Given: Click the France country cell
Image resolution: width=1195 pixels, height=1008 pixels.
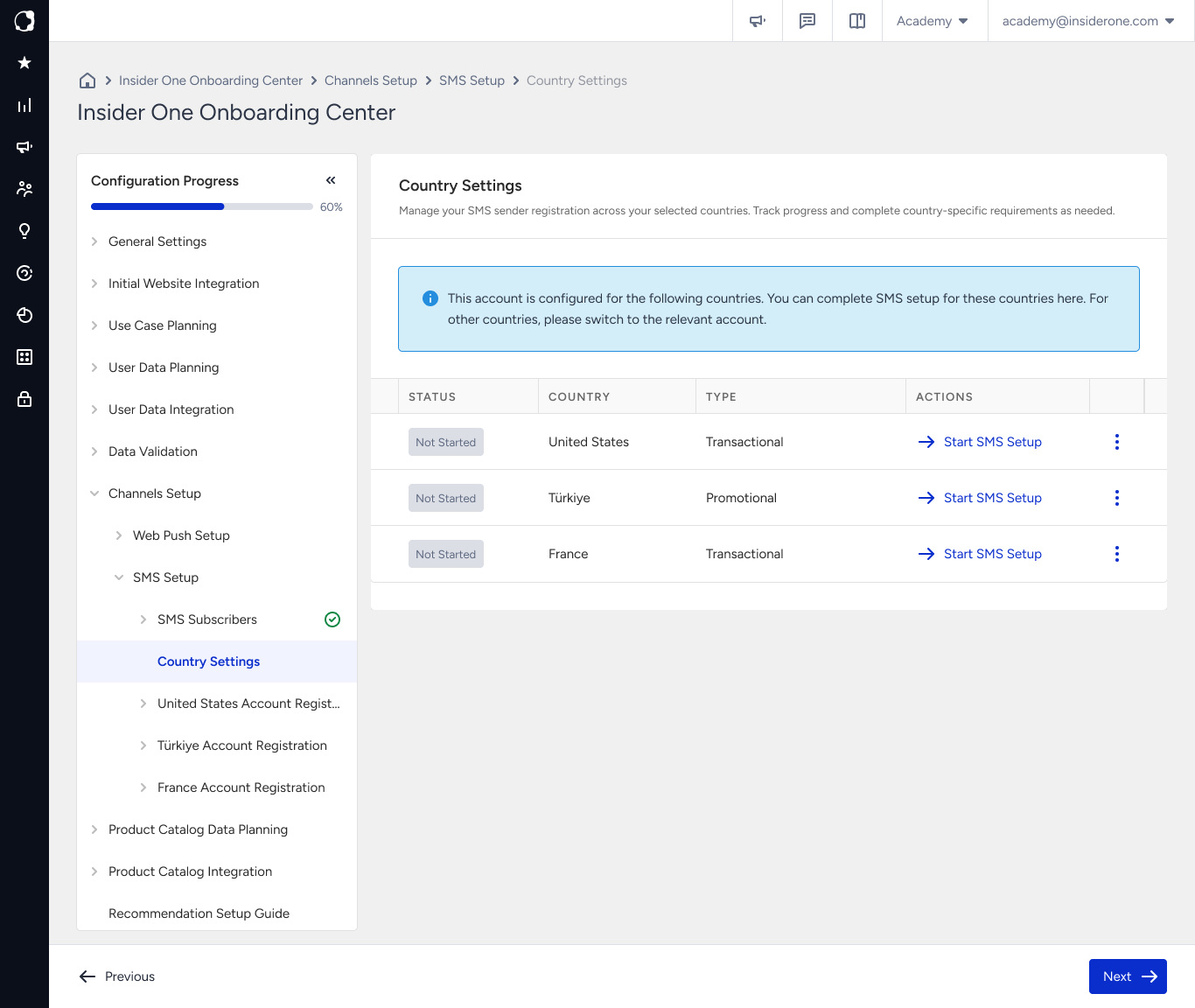Looking at the screenshot, I should click(x=569, y=554).
